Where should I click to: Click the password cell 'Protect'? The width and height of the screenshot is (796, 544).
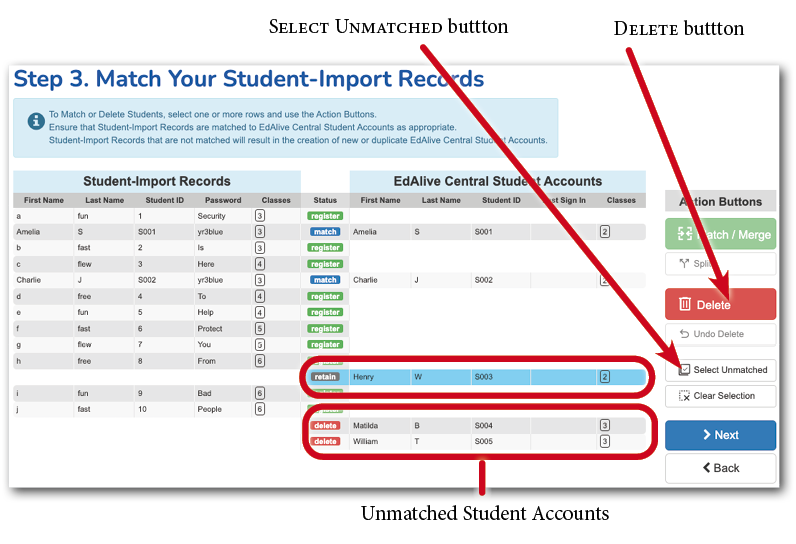pos(210,328)
